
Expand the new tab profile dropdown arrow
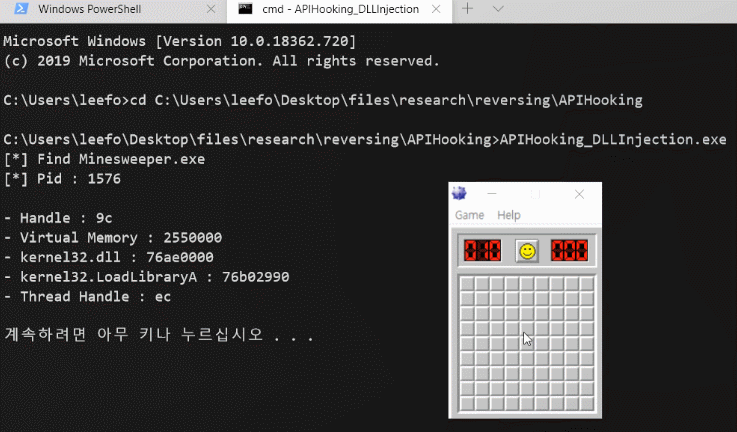(x=498, y=9)
